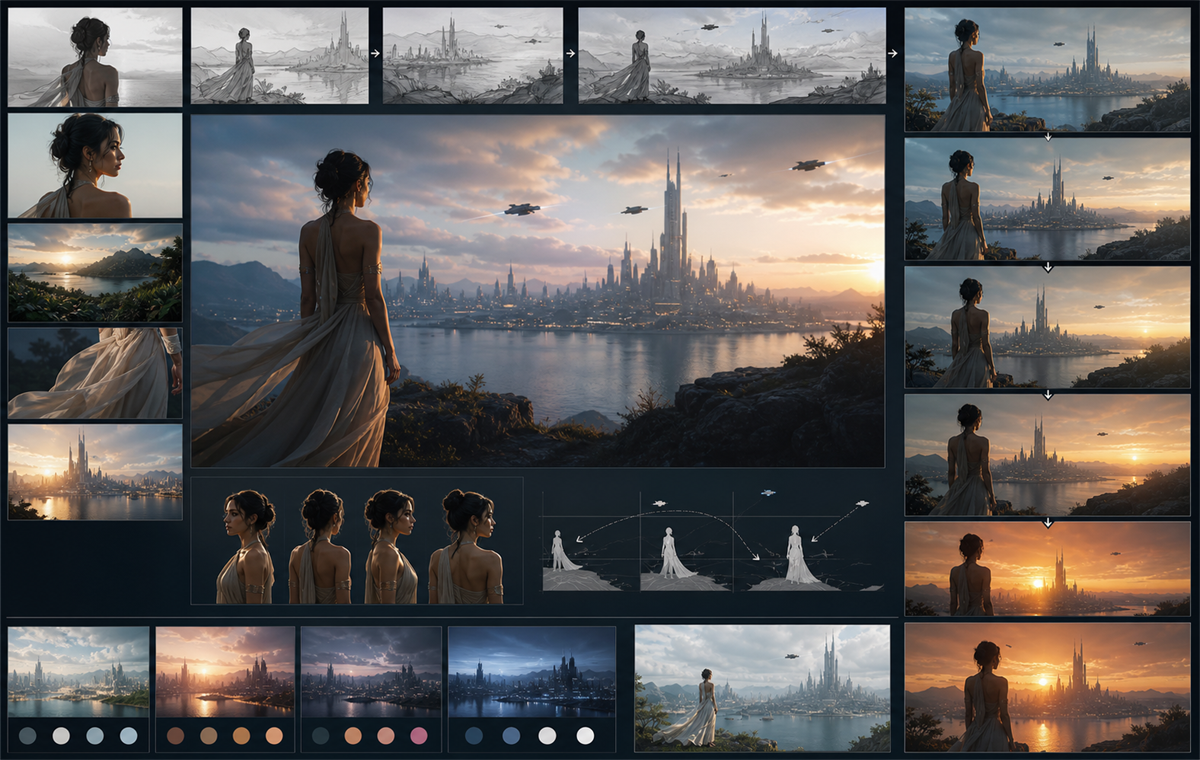Open the daytime blue-sky city palette thumbnail
The height and width of the screenshot is (760, 1200).
tap(78, 671)
